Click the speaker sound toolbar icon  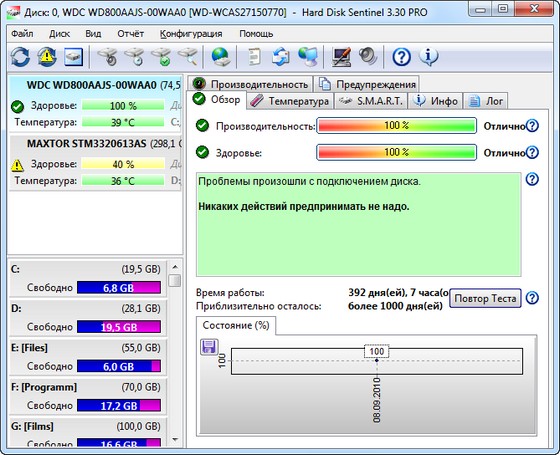pos(368,56)
